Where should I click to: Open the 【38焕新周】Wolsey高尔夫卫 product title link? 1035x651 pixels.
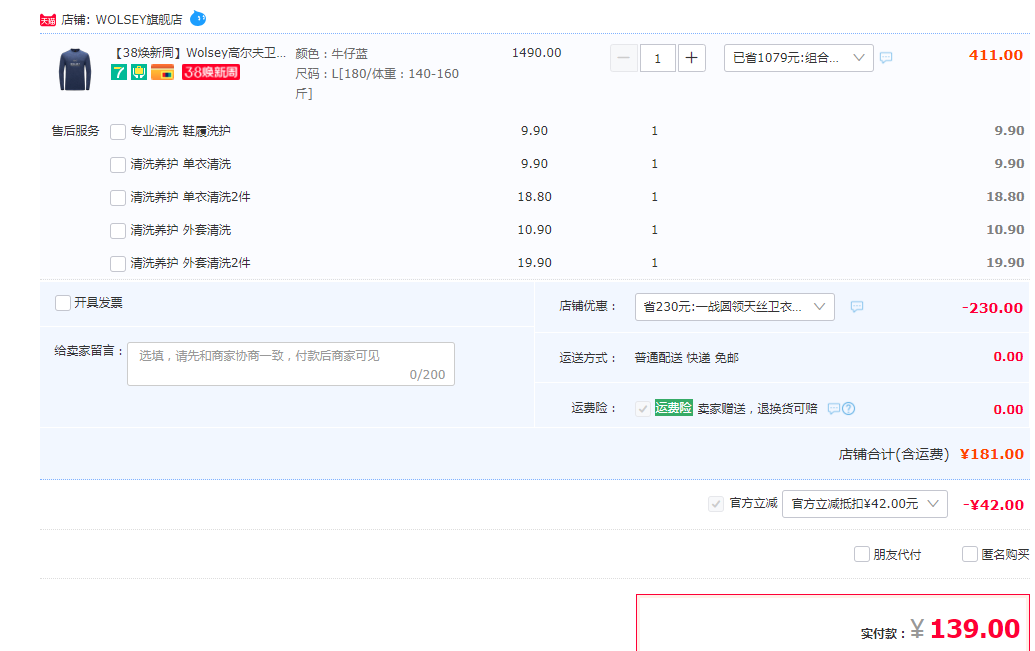coord(200,53)
